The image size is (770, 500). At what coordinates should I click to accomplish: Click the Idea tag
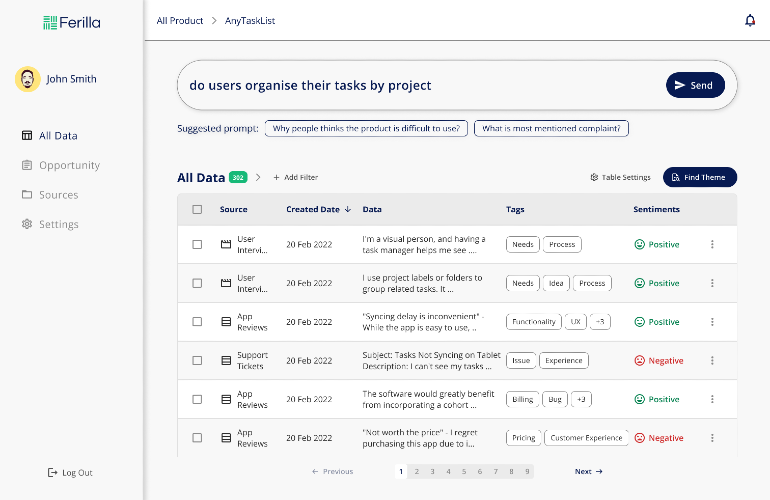click(556, 283)
